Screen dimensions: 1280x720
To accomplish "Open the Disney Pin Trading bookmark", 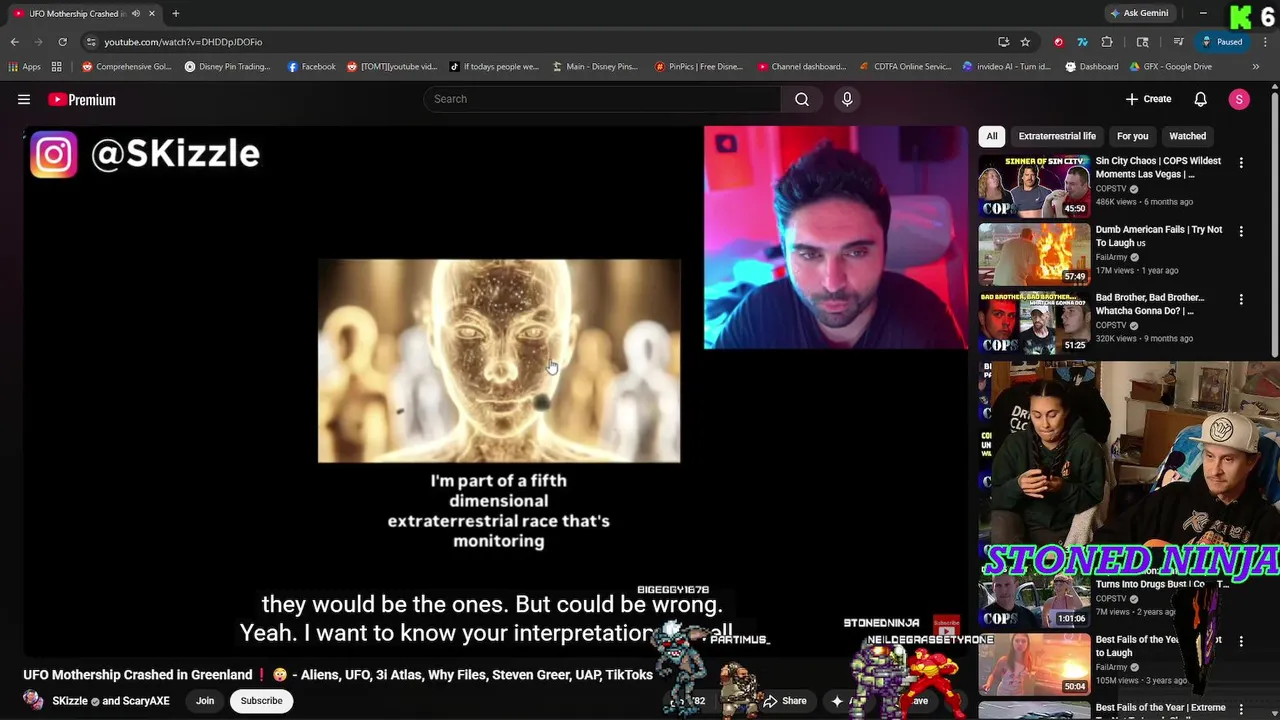I will 227,67.
